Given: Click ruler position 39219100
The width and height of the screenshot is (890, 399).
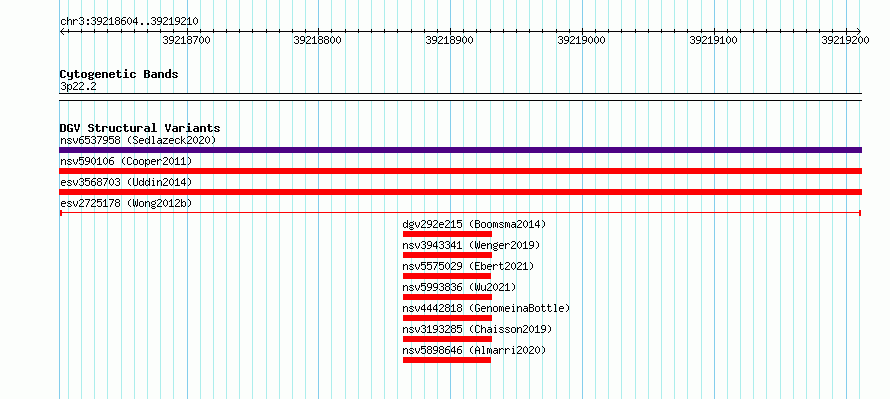Looking at the screenshot, I should click(x=713, y=40).
